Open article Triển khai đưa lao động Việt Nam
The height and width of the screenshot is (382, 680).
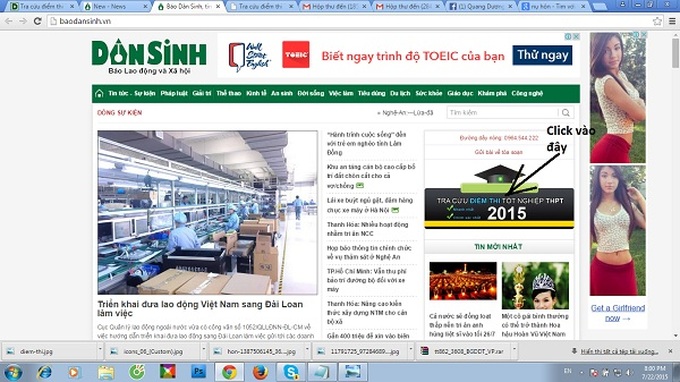pyautogui.click(x=200, y=308)
